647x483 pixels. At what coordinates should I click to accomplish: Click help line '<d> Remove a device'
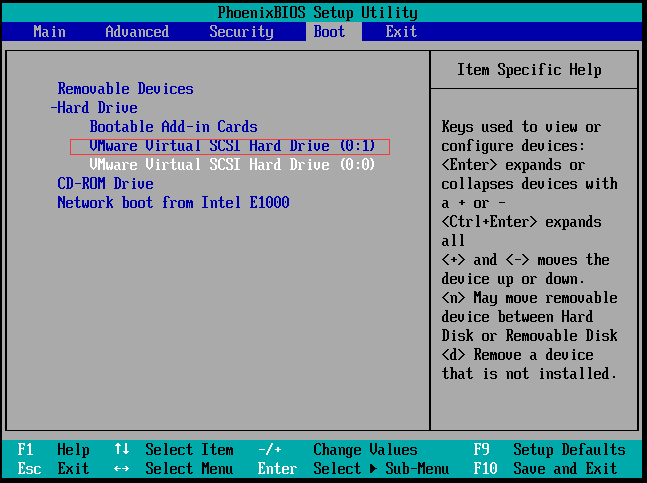tap(517, 354)
